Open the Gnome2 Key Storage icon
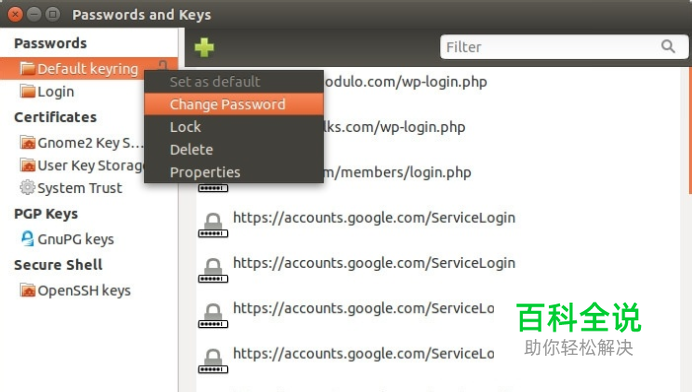Viewport: 692px width, 392px height. click(27, 143)
